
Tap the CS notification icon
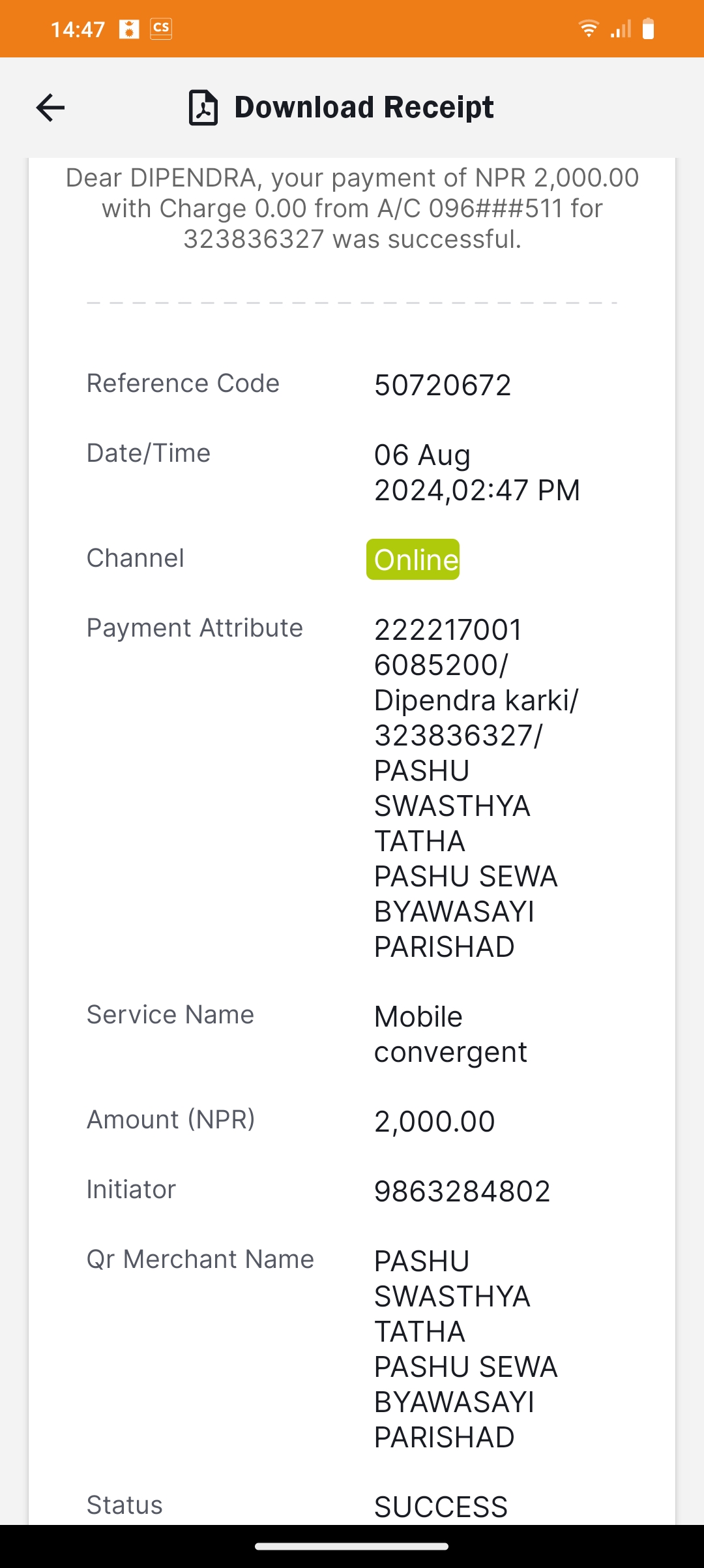coord(161,29)
